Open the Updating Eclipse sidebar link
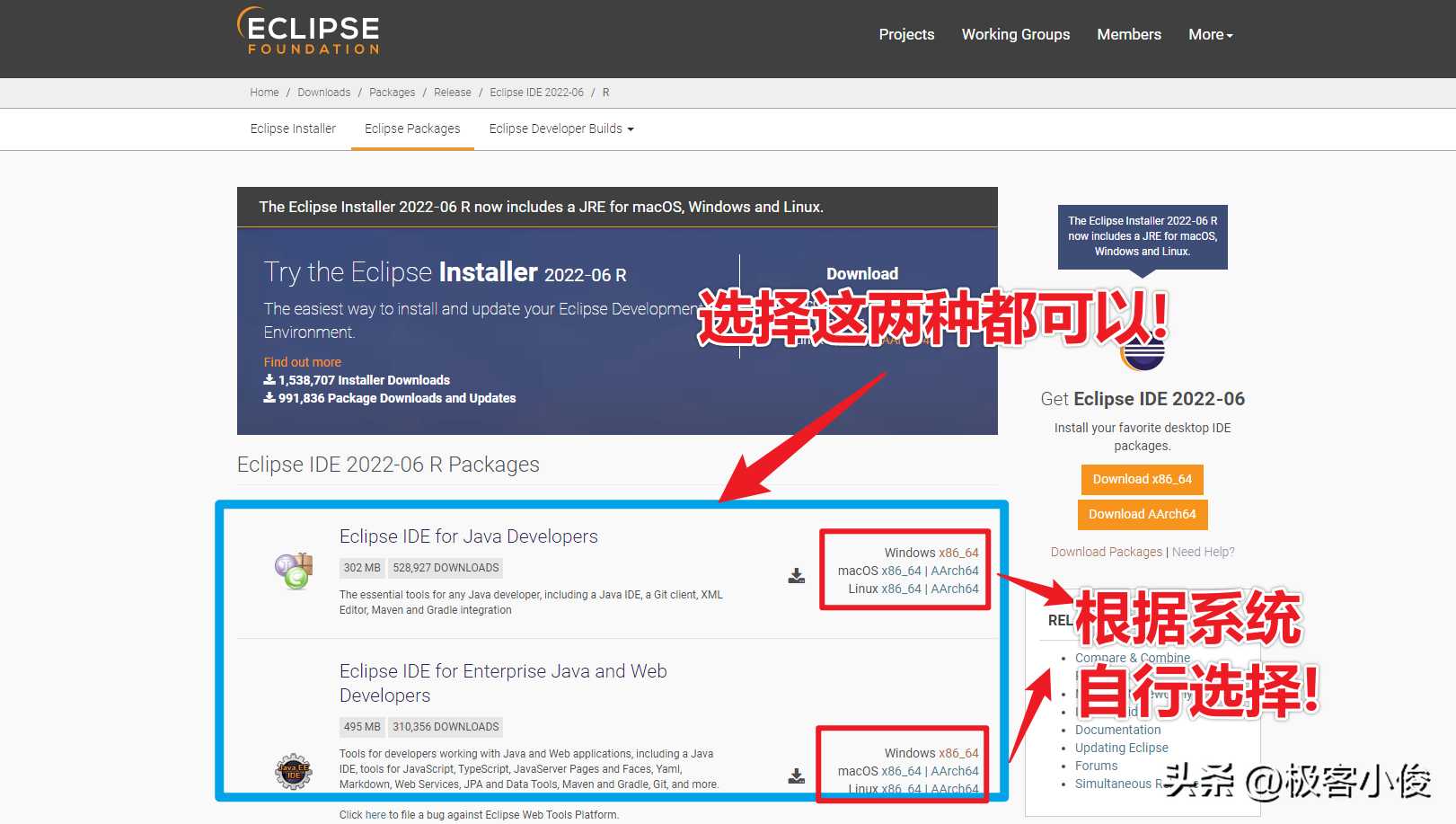Viewport: 1456px width, 824px height. point(1122,748)
